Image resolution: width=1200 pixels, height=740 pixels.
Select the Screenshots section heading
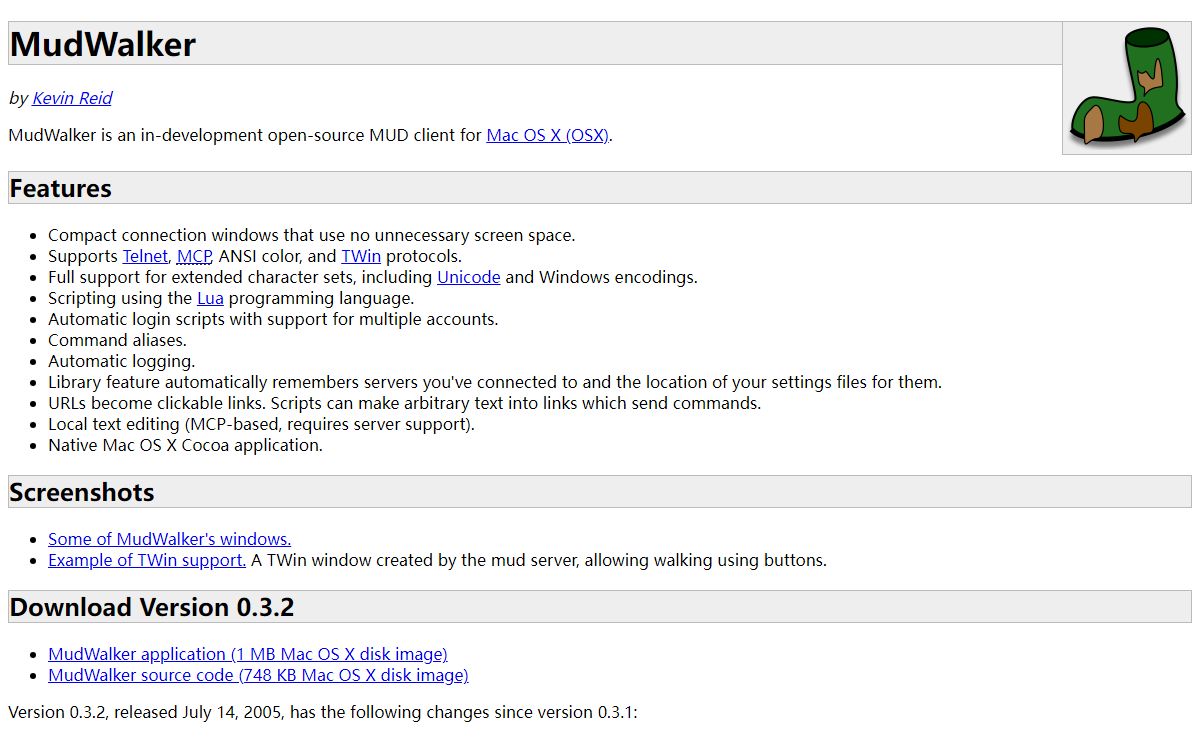[82, 492]
